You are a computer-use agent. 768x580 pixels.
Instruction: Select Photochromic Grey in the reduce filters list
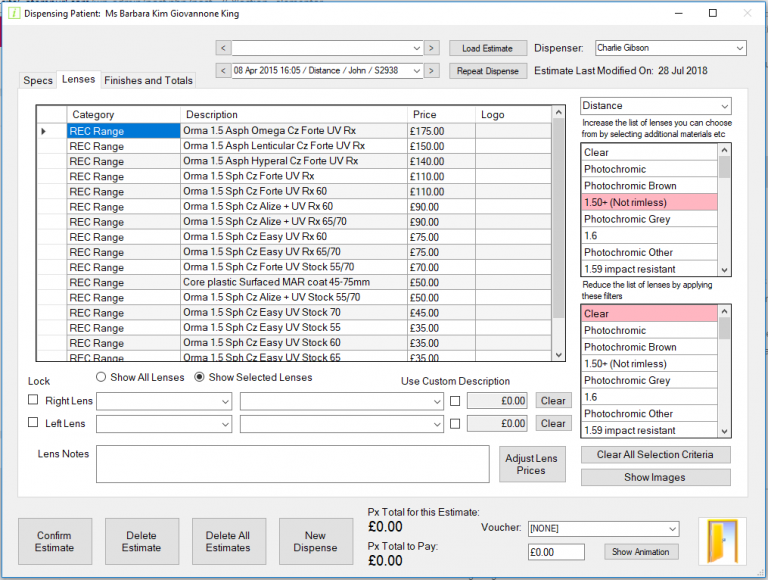[649, 380]
